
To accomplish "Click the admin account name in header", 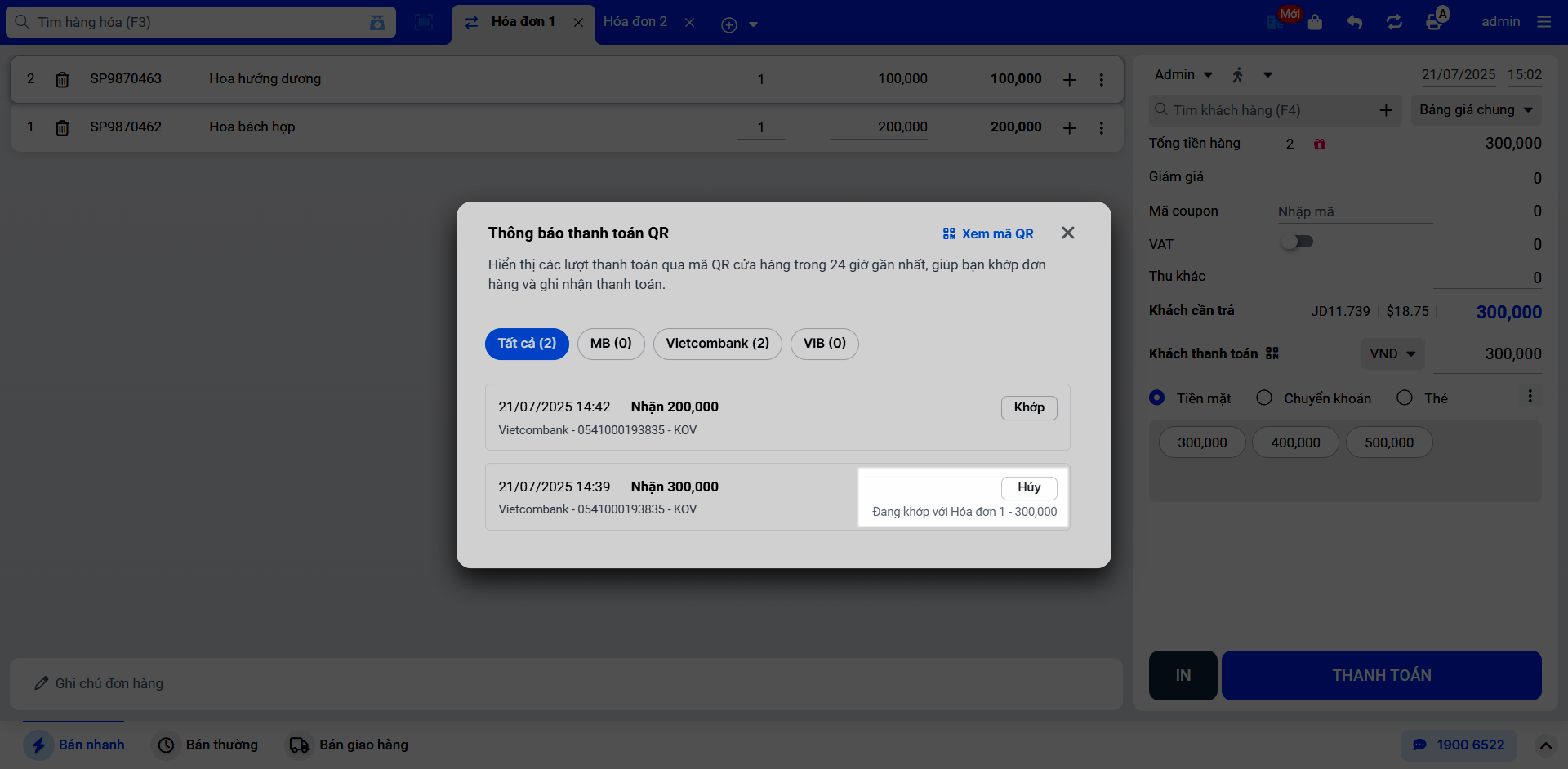I will click(1500, 21).
